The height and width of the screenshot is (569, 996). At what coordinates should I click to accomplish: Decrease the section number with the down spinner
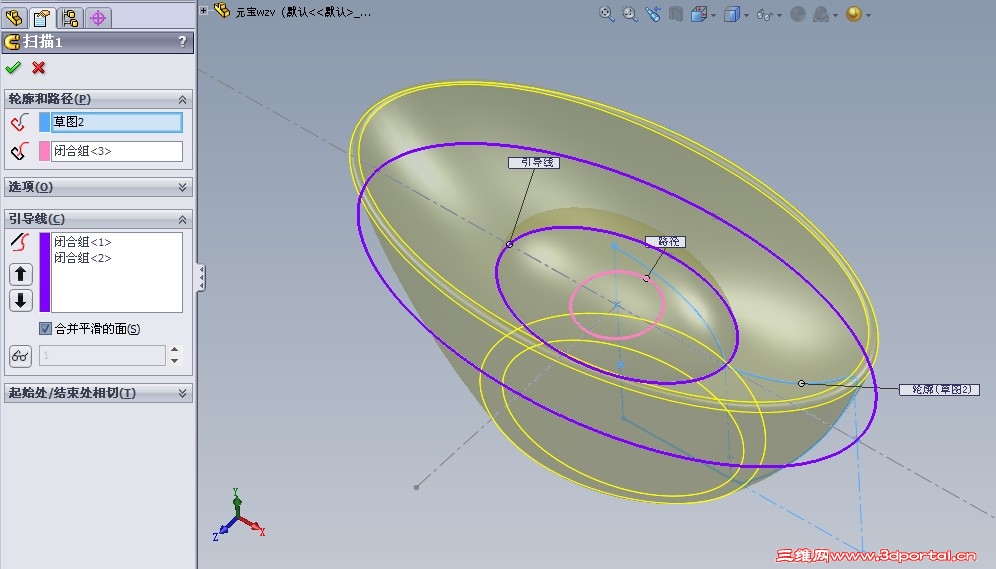point(175,361)
